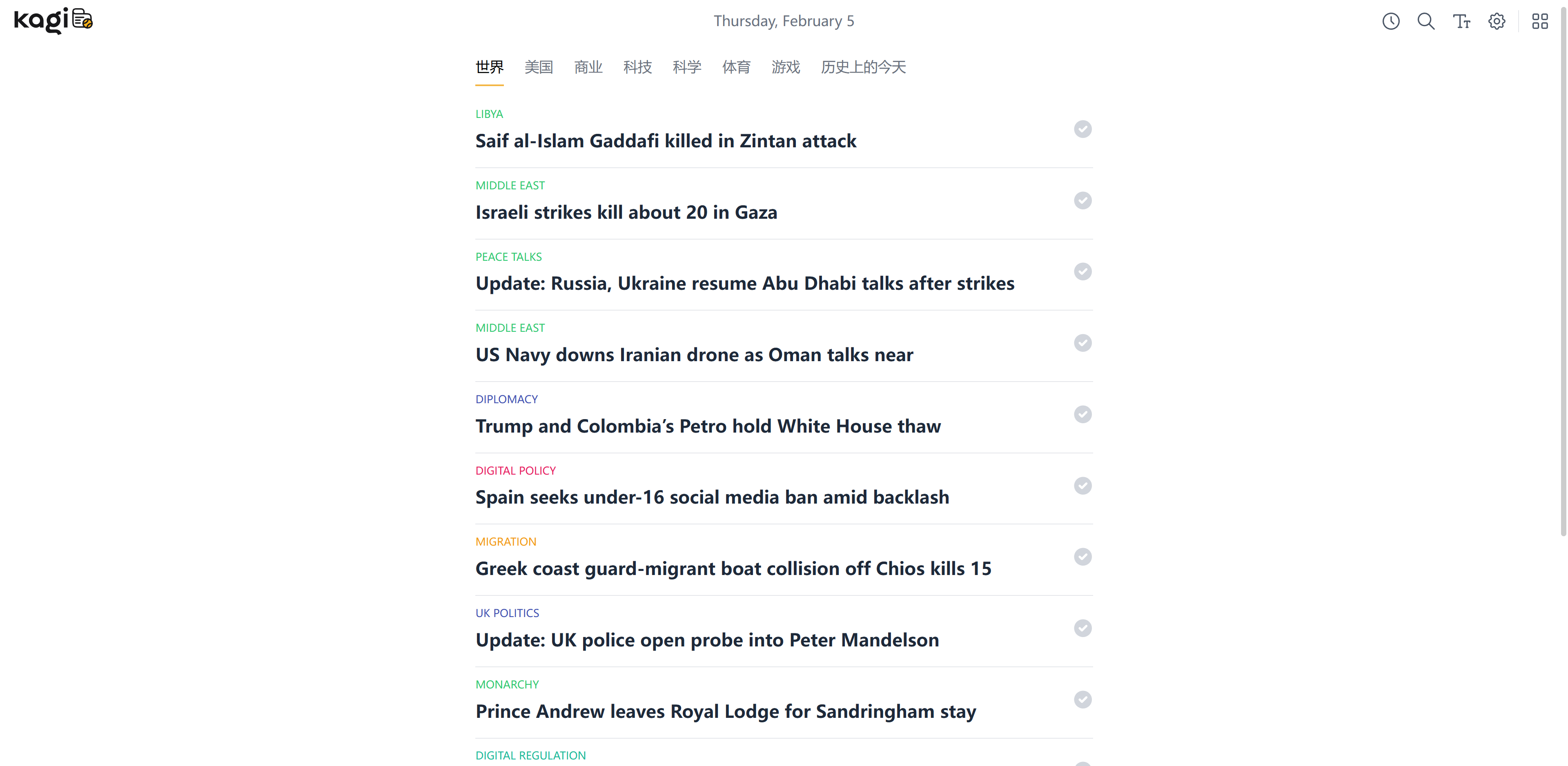Expand the US Navy Iranian drone story
Viewport: 1568px width, 766px height.
694,355
